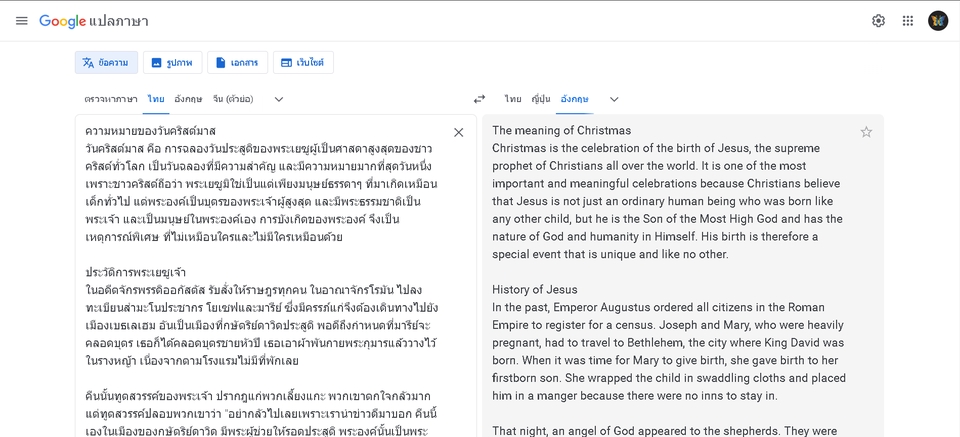Screen dimensions: 960x437
Task: Expand the target language list chevron
Action: [x=614, y=99]
